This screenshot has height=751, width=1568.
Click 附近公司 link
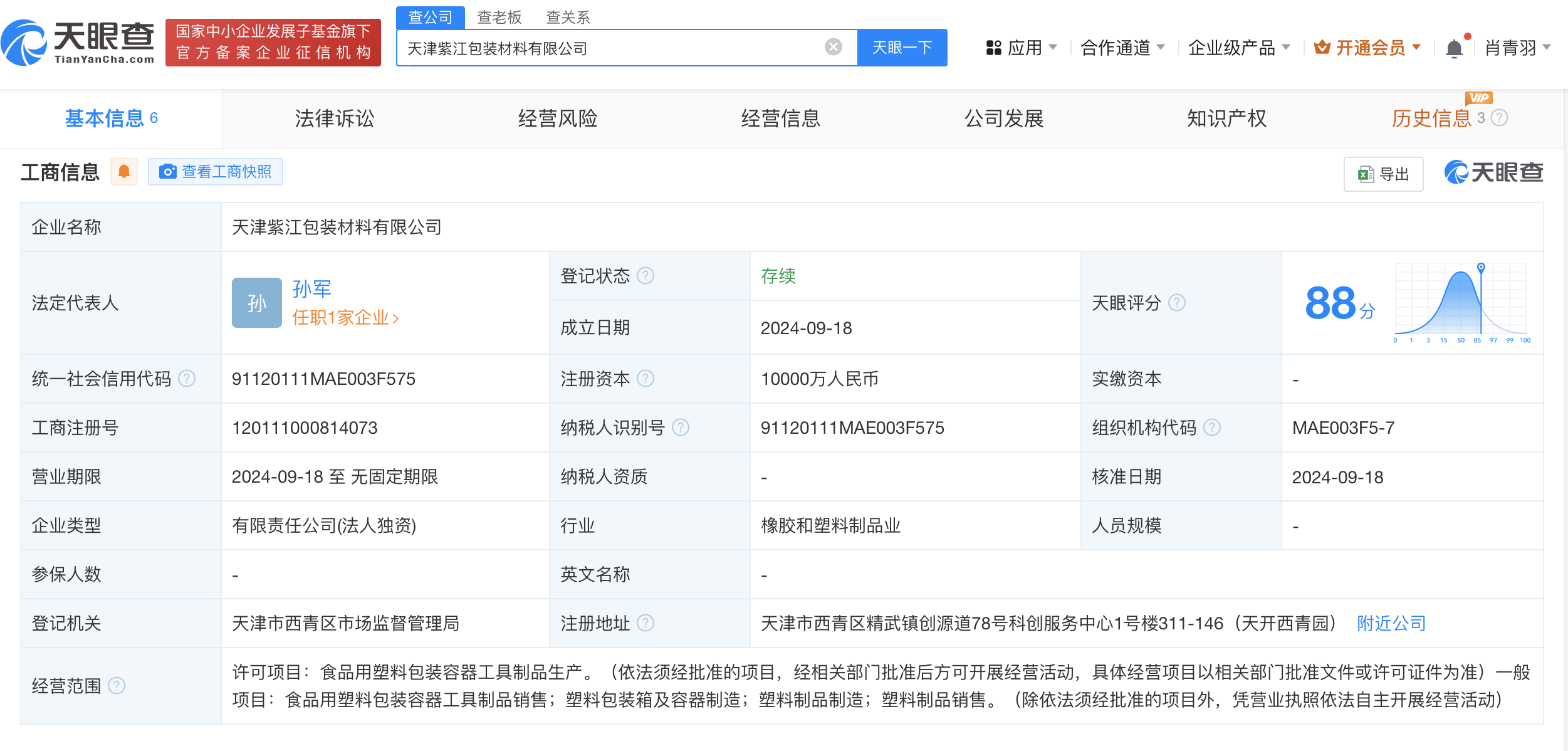tap(1391, 623)
